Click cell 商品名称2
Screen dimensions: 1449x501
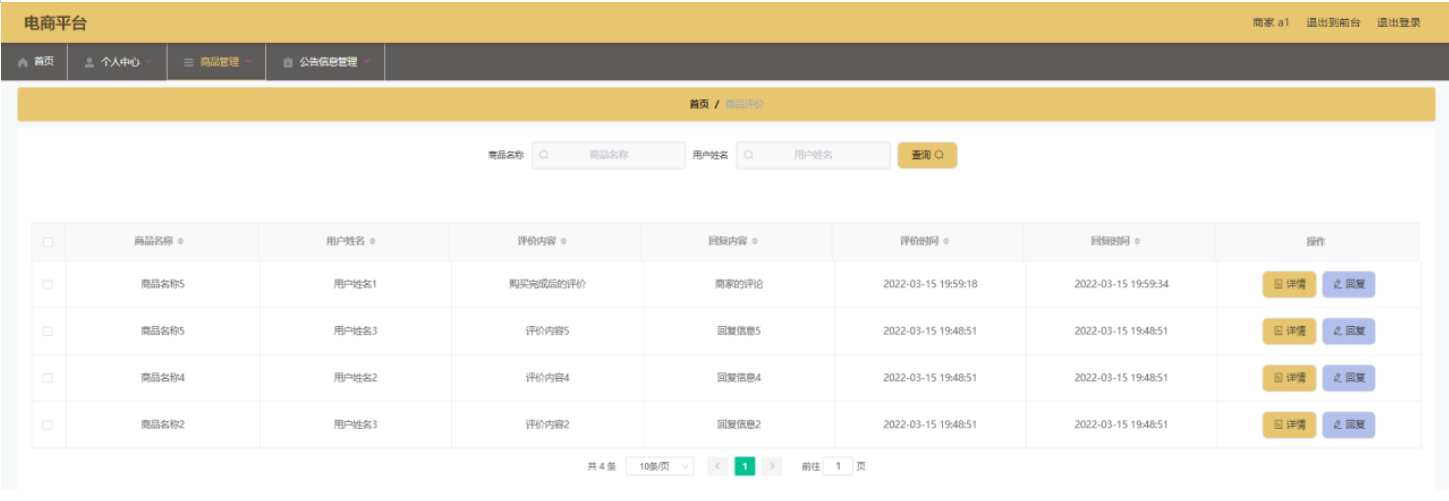point(163,425)
